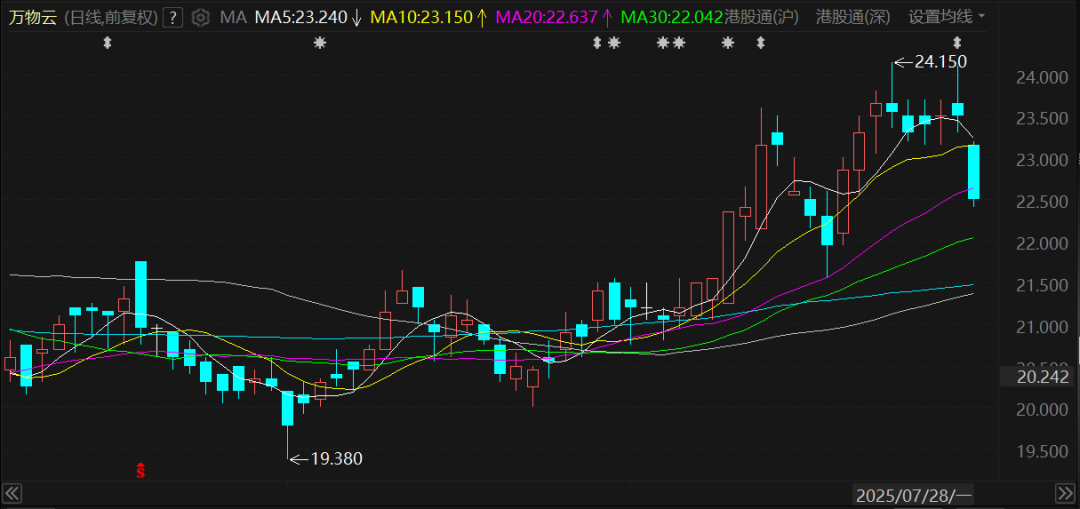Go back with the bottom-left double arrow
The height and width of the screenshot is (509, 1080).
tap(12, 493)
